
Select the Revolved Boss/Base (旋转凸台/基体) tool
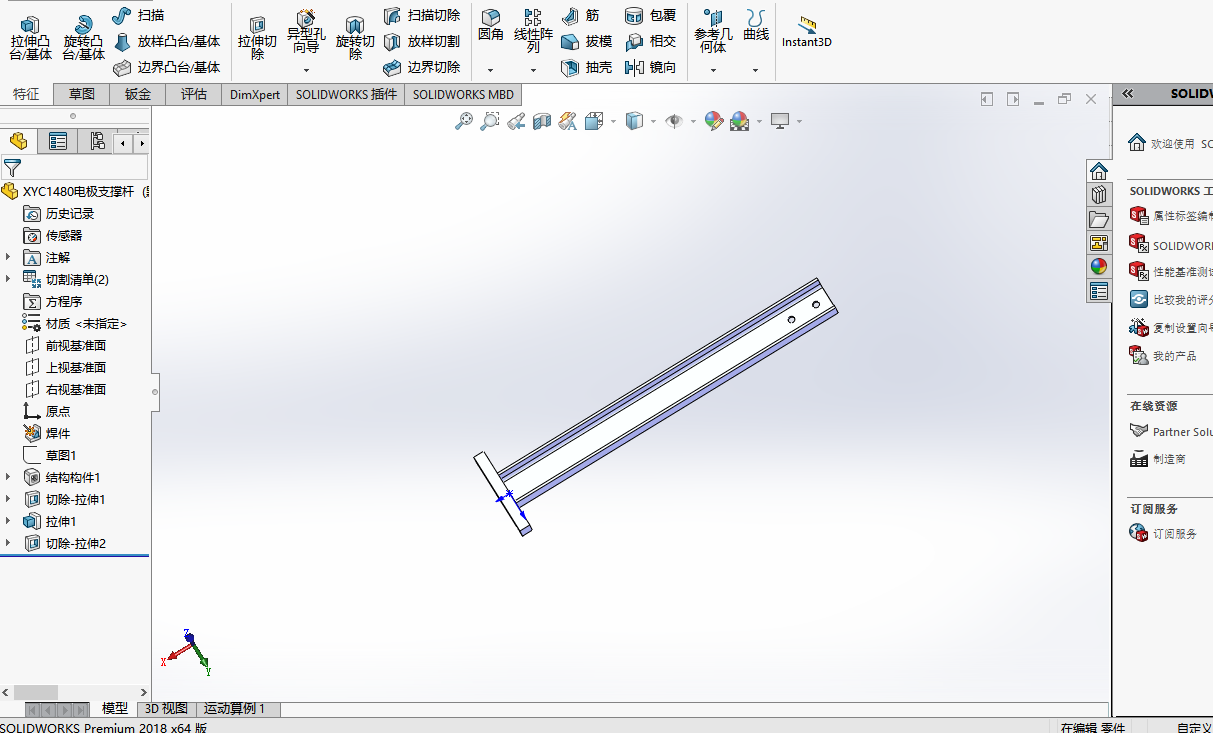(x=83, y=38)
